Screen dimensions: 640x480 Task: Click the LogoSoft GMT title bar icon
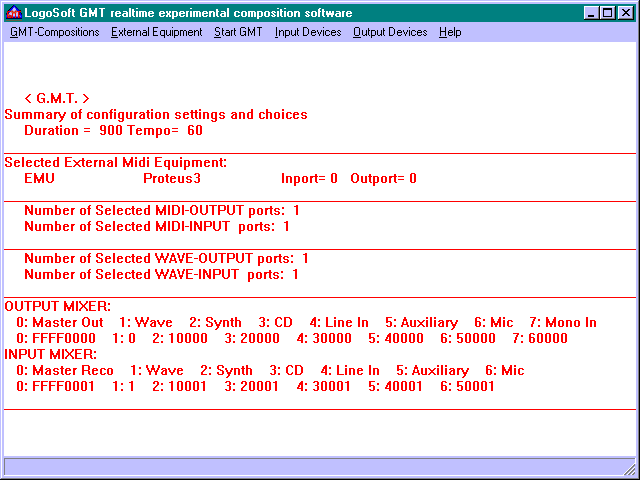(x=14, y=13)
